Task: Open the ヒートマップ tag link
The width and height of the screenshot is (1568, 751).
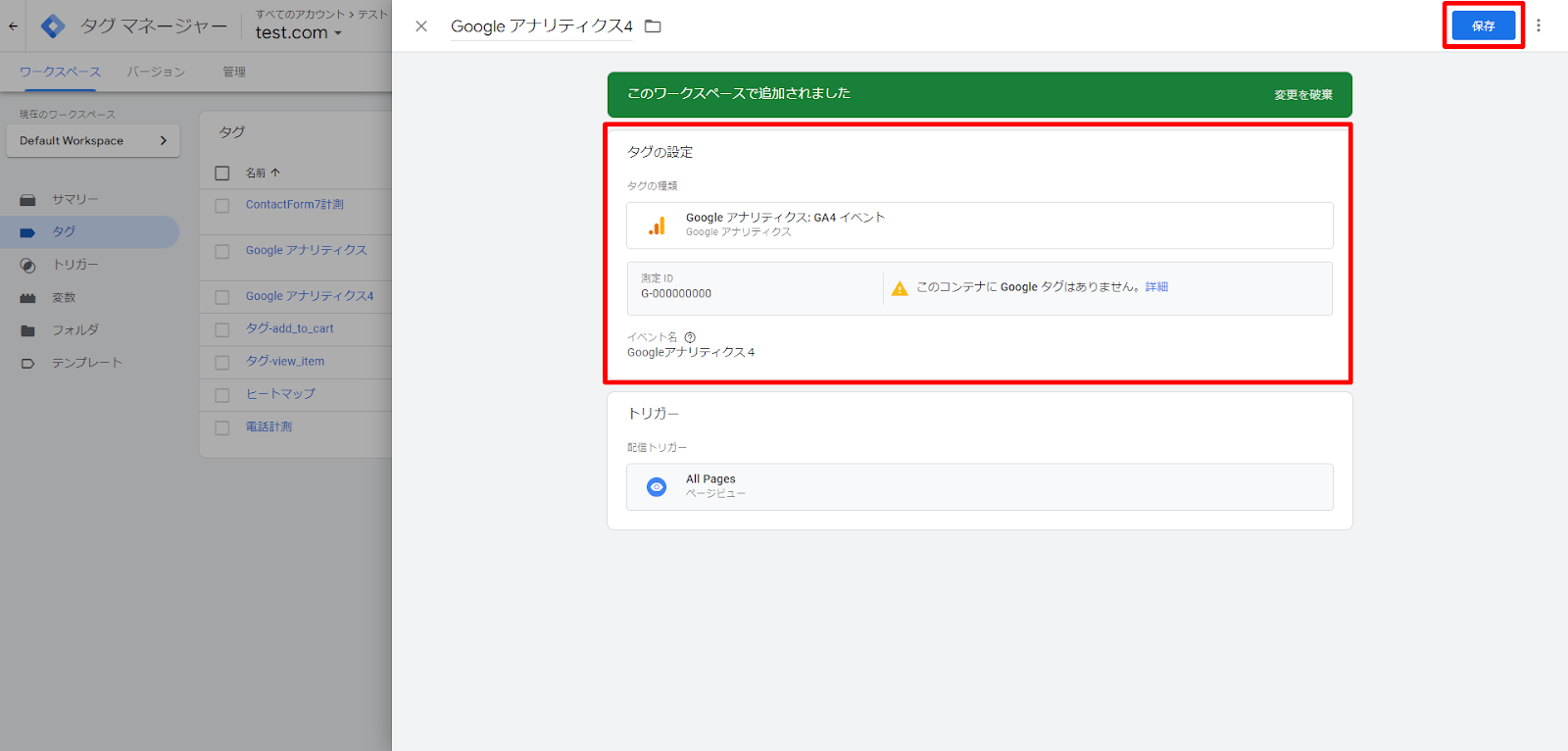Action: click(280, 394)
